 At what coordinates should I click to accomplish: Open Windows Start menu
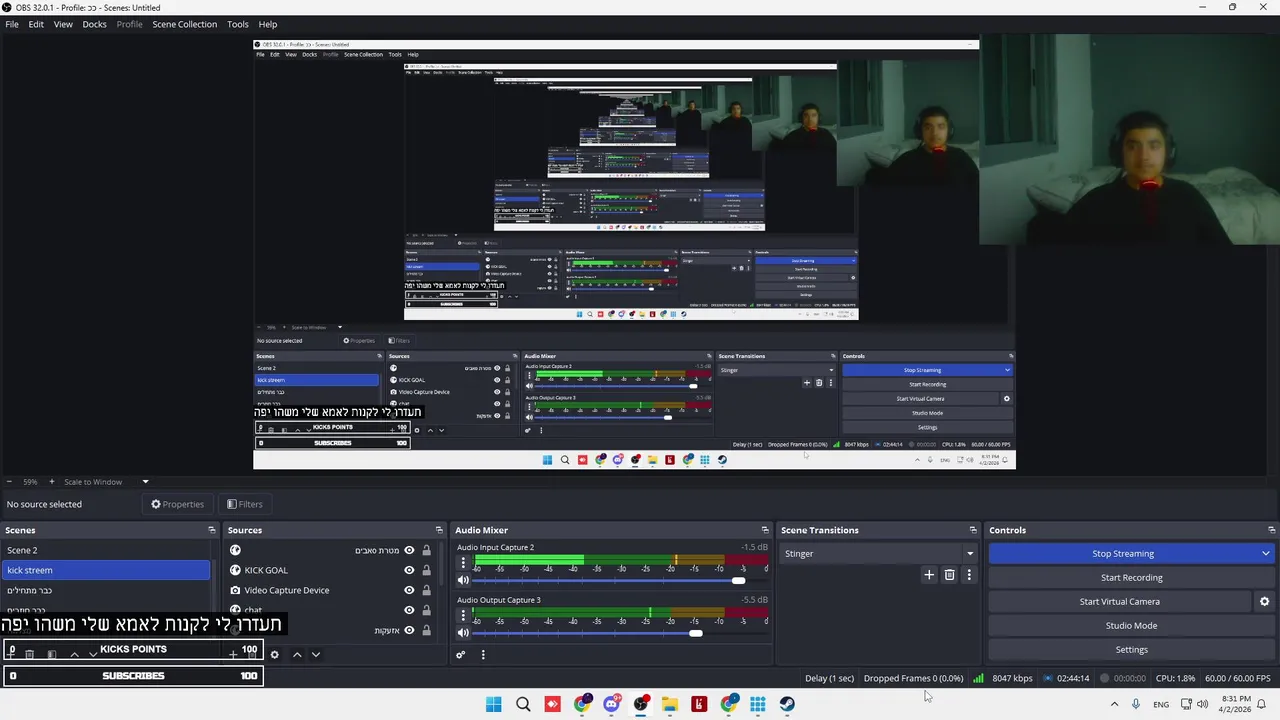tap(494, 704)
